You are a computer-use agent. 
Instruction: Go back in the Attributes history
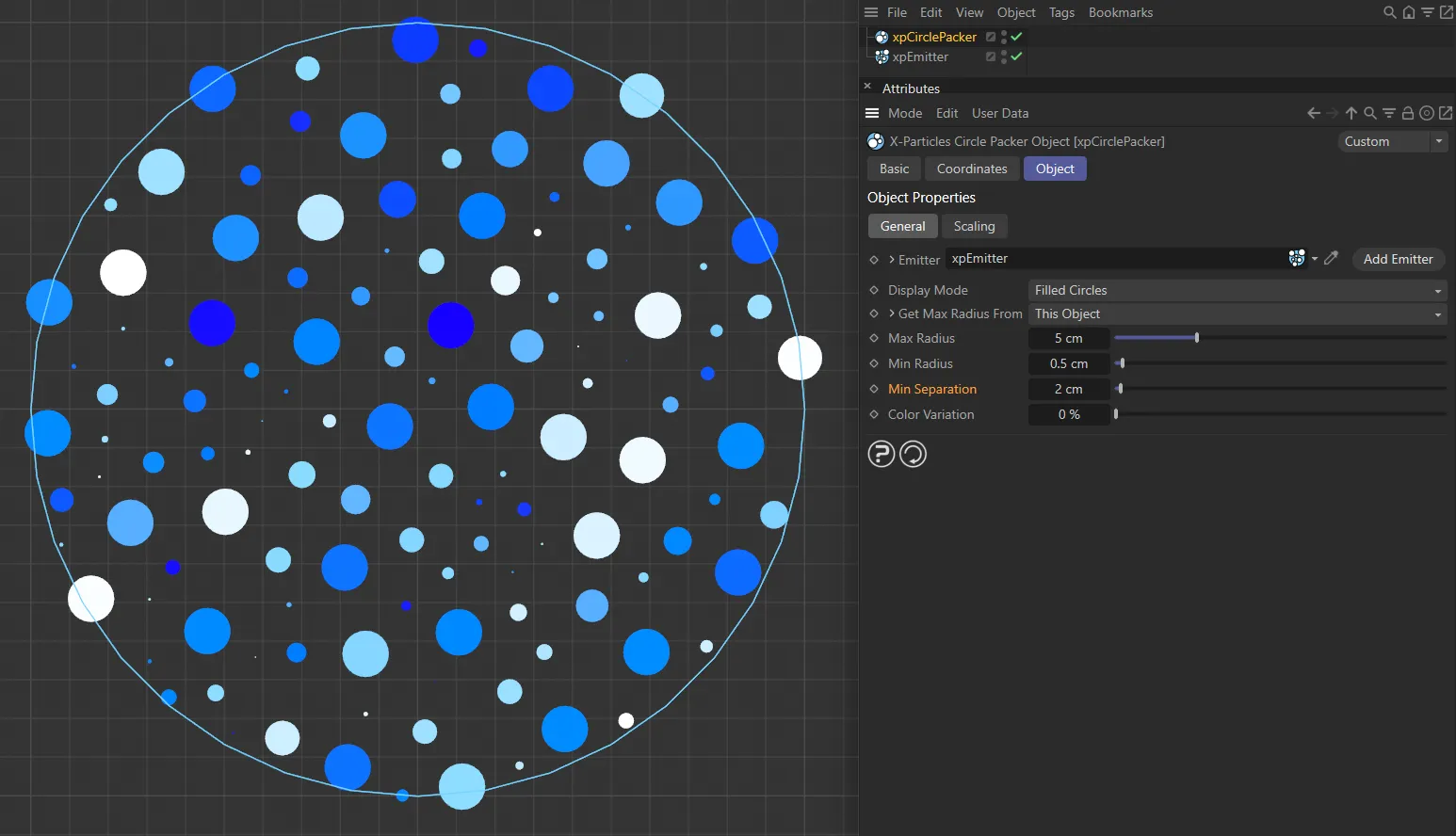1313,113
